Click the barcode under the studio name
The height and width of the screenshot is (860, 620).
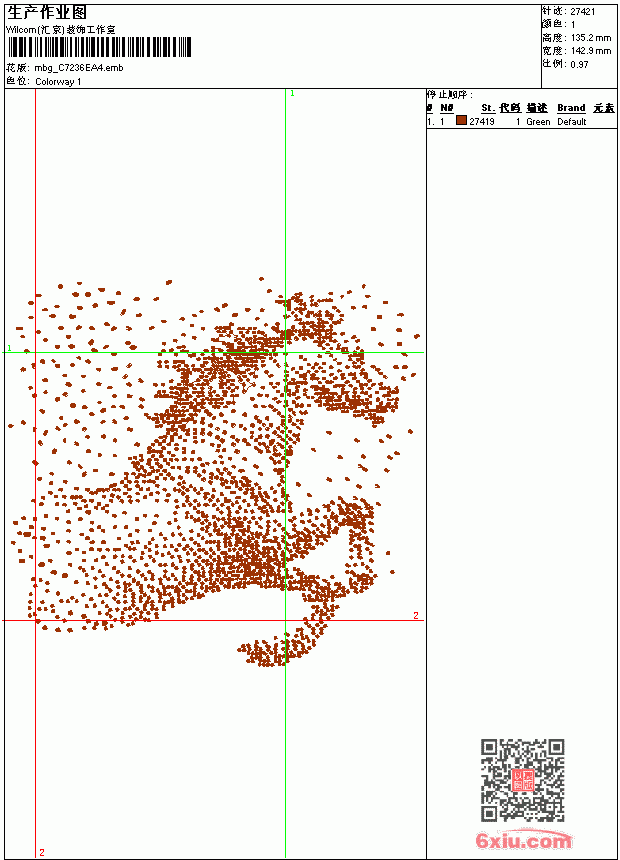coord(99,47)
